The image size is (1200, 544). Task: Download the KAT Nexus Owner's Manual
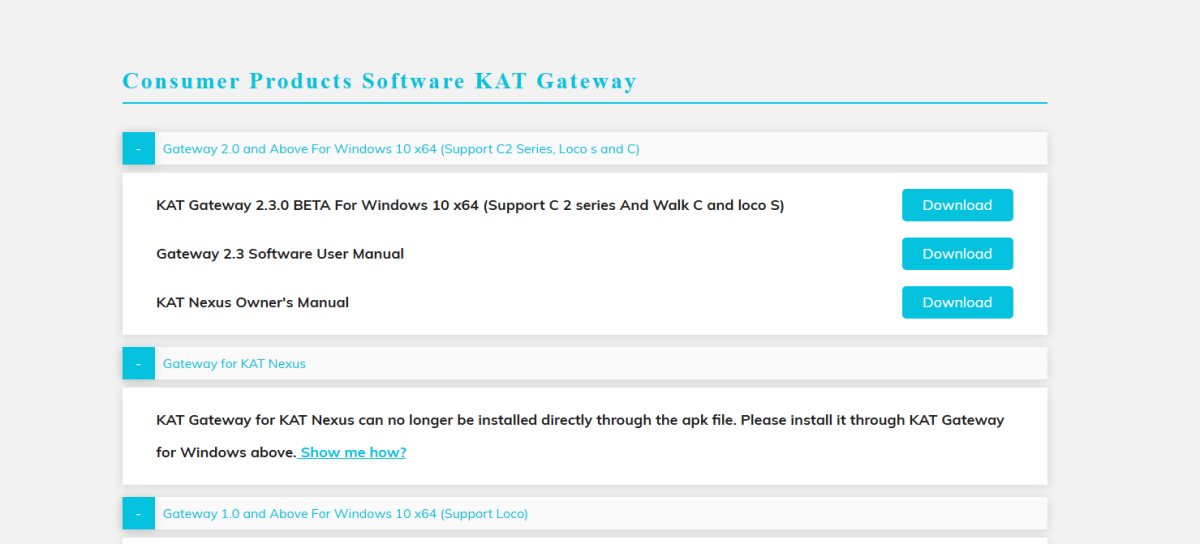(957, 302)
